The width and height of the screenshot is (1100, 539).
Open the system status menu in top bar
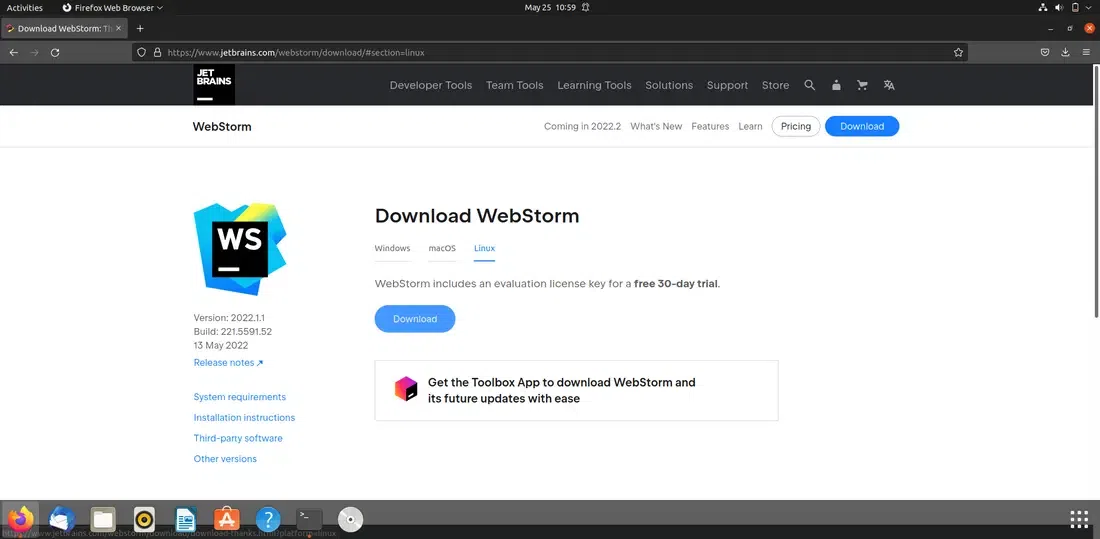[x=1067, y=8]
